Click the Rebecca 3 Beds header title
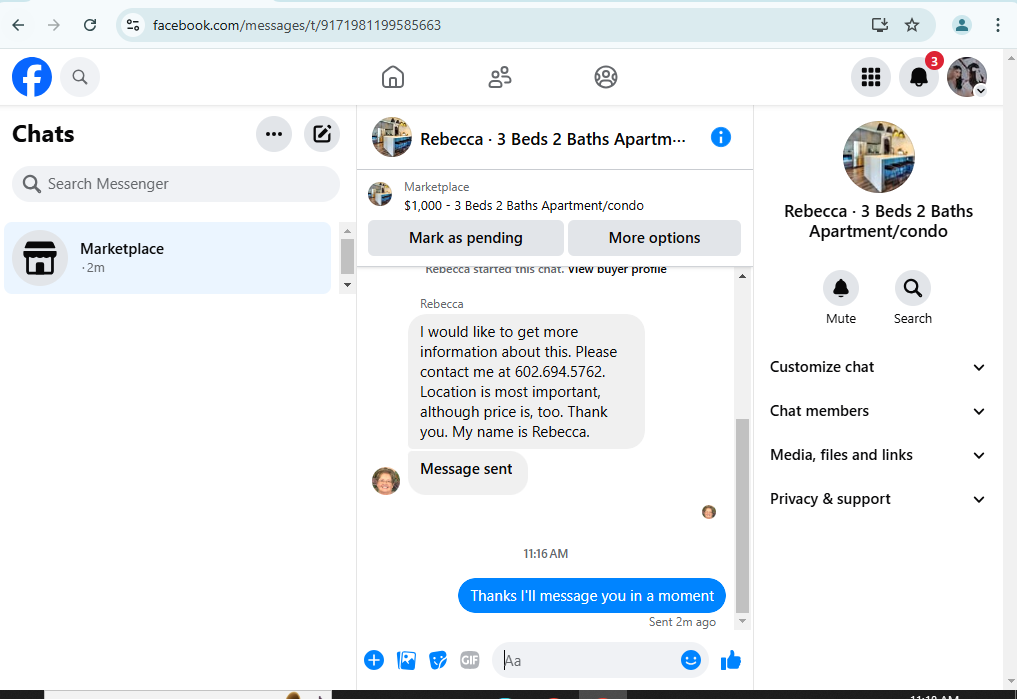The width and height of the screenshot is (1017, 699). point(553,139)
